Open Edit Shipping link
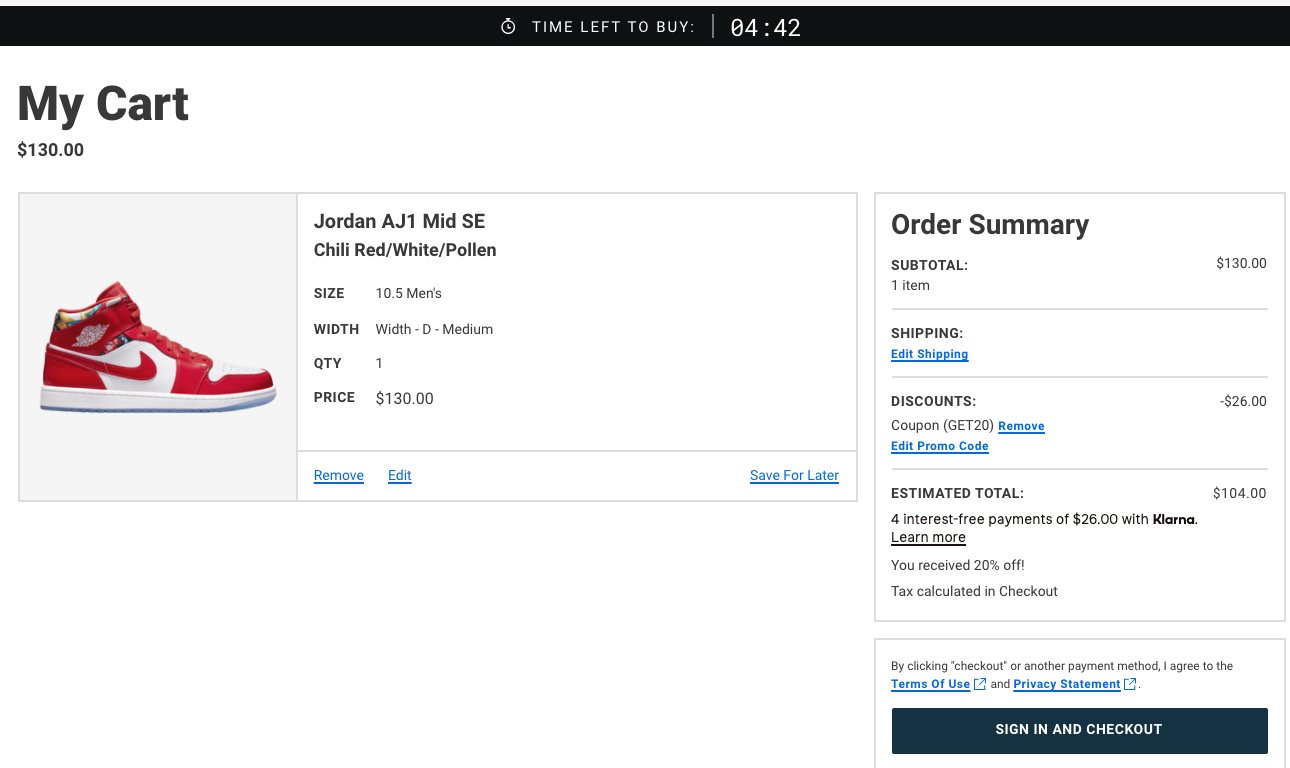This screenshot has height=768, width=1290. click(930, 354)
